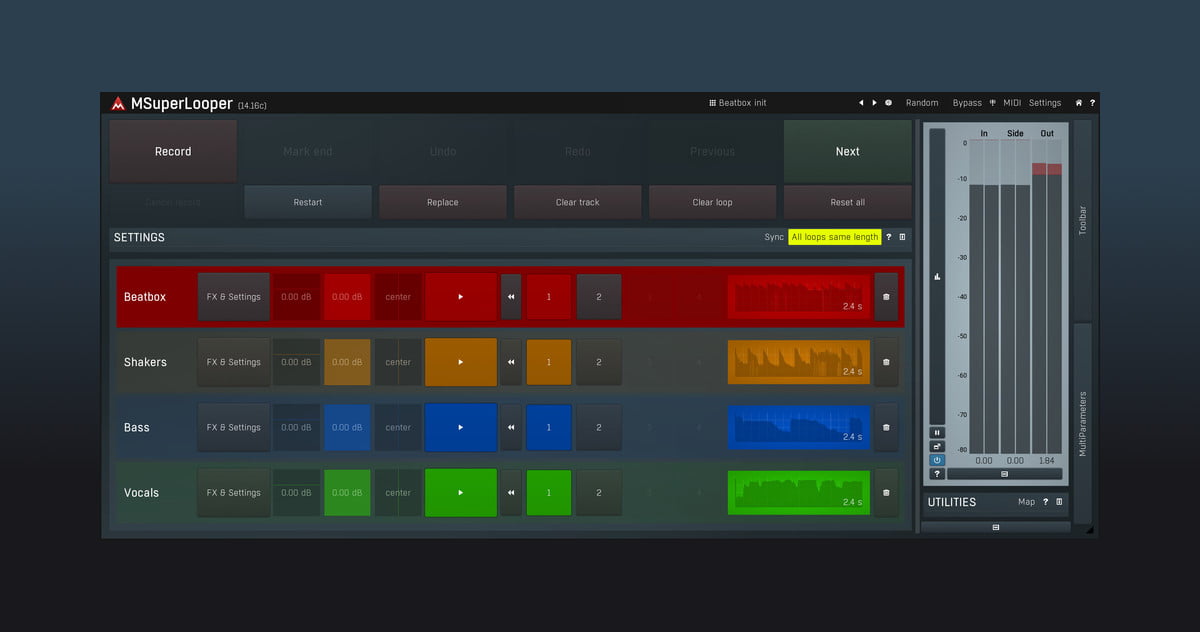This screenshot has height=632, width=1200.
Task: Toggle Bypass in the top bar
Action: coord(966,103)
